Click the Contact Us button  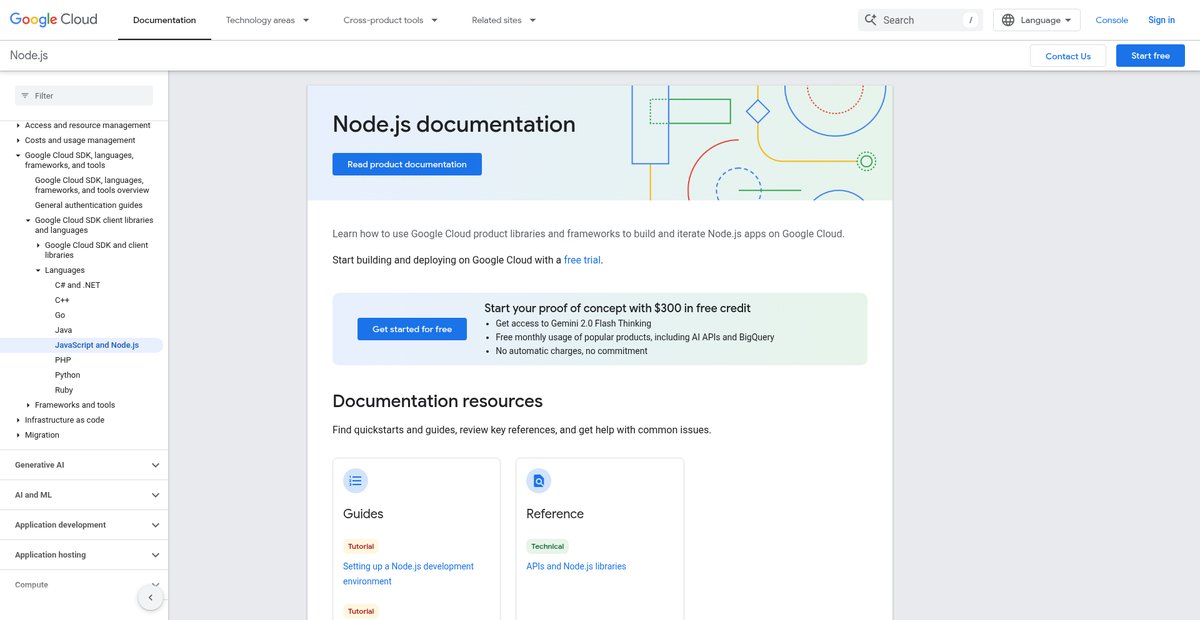click(x=1068, y=56)
